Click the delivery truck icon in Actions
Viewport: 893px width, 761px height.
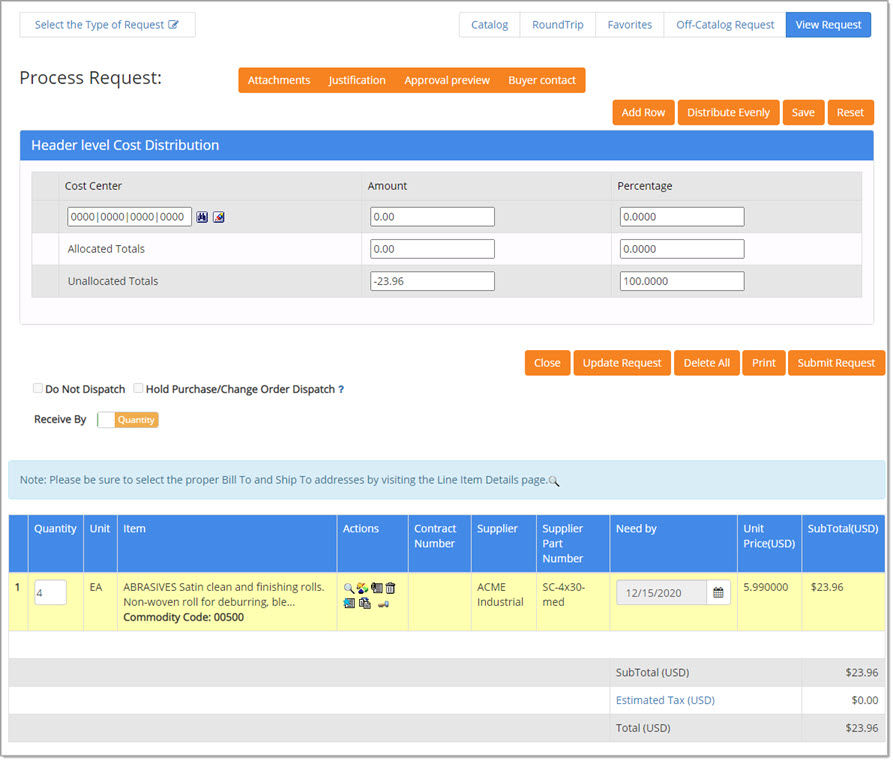[x=384, y=604]
